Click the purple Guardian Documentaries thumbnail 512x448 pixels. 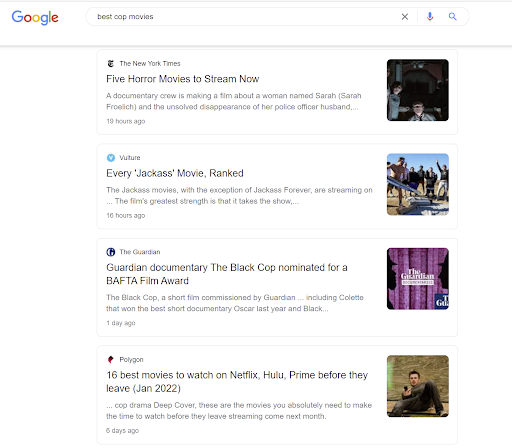click(x=418, y=279)
